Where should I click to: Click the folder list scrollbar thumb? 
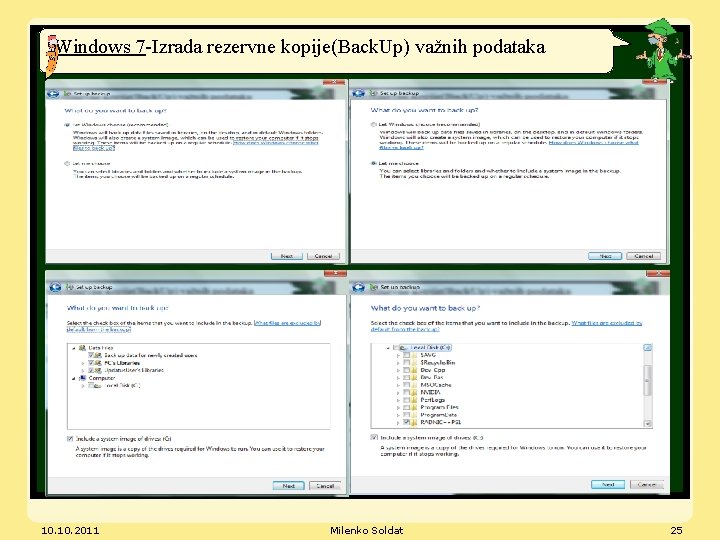click(x=647, y=380)
